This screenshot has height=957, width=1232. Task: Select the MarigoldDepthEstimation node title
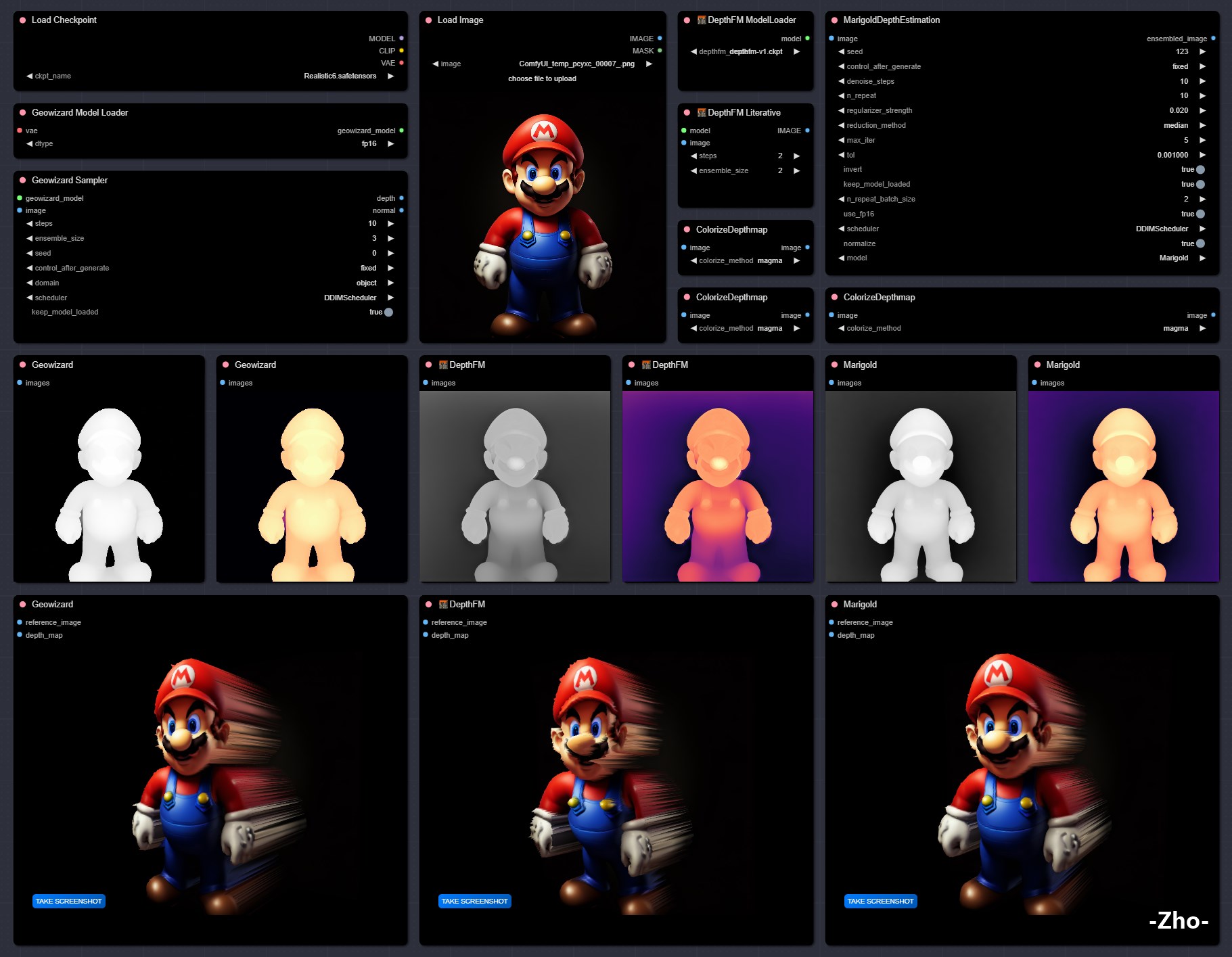pyautogui.click(x=892, y=20)
